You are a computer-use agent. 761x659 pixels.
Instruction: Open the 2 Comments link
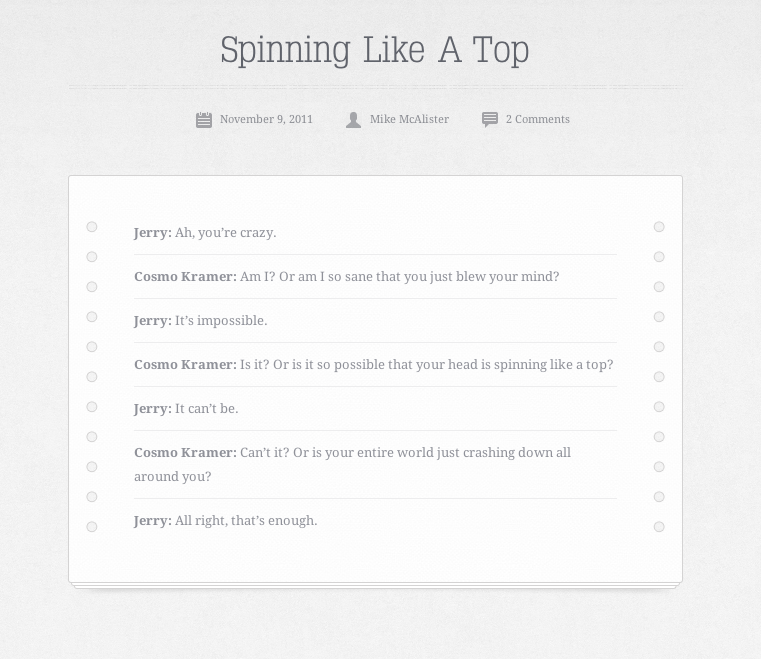tap(538, 119)
